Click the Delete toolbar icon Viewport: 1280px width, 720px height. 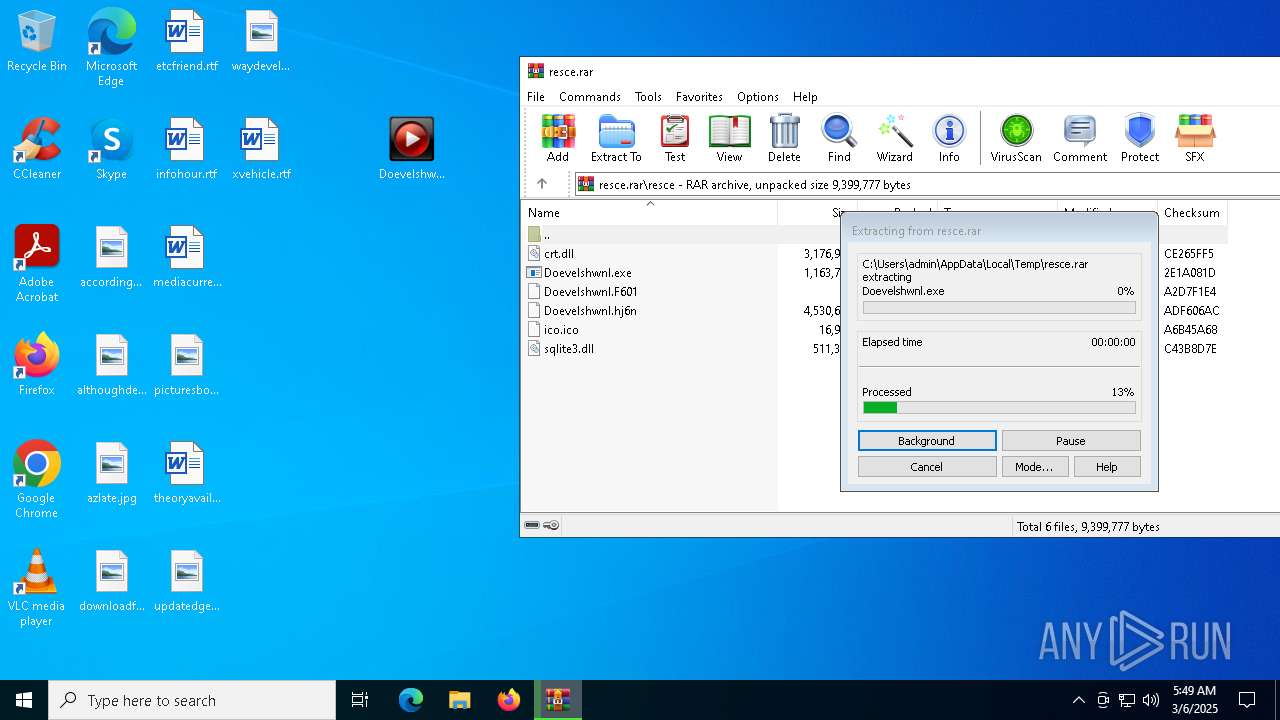tap(784, 138)
